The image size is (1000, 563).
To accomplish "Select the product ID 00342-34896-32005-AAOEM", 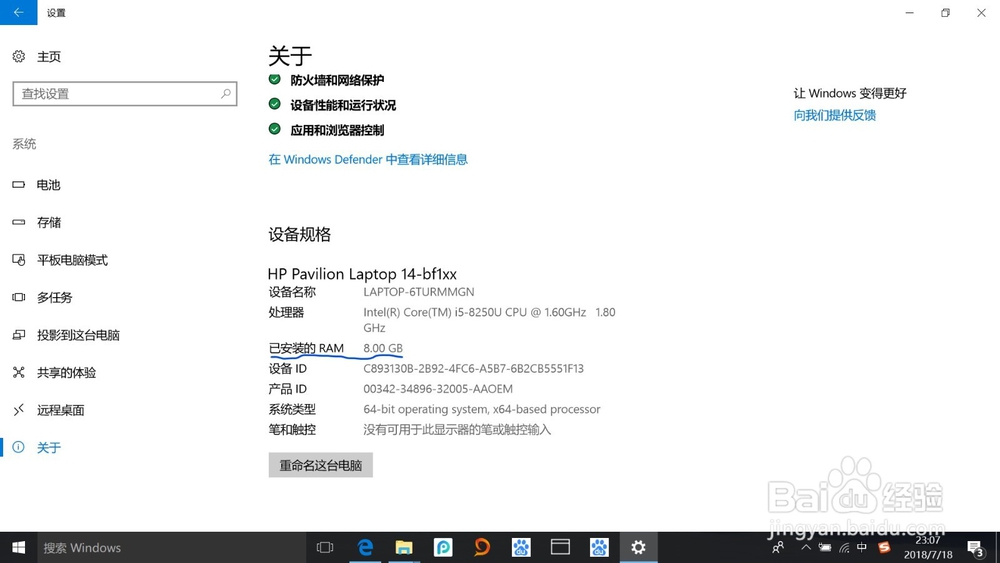I will point(438,389).
